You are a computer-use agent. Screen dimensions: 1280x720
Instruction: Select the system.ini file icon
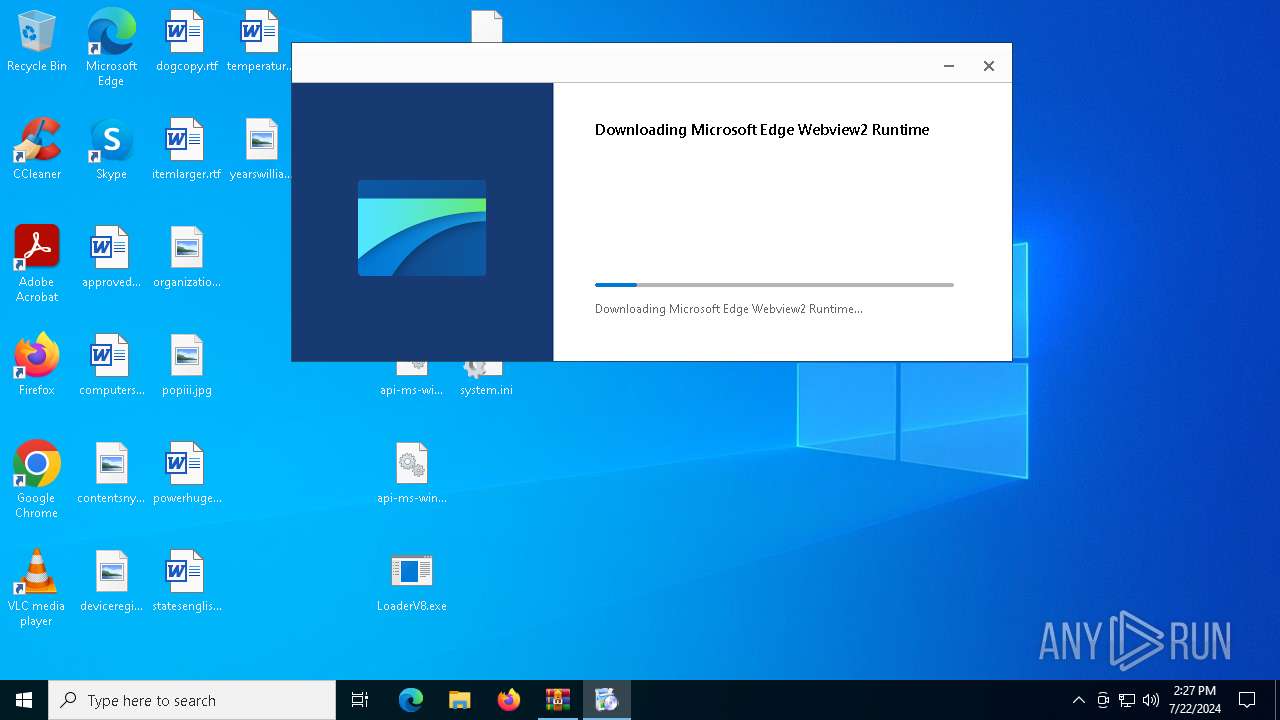click(486, 380)
